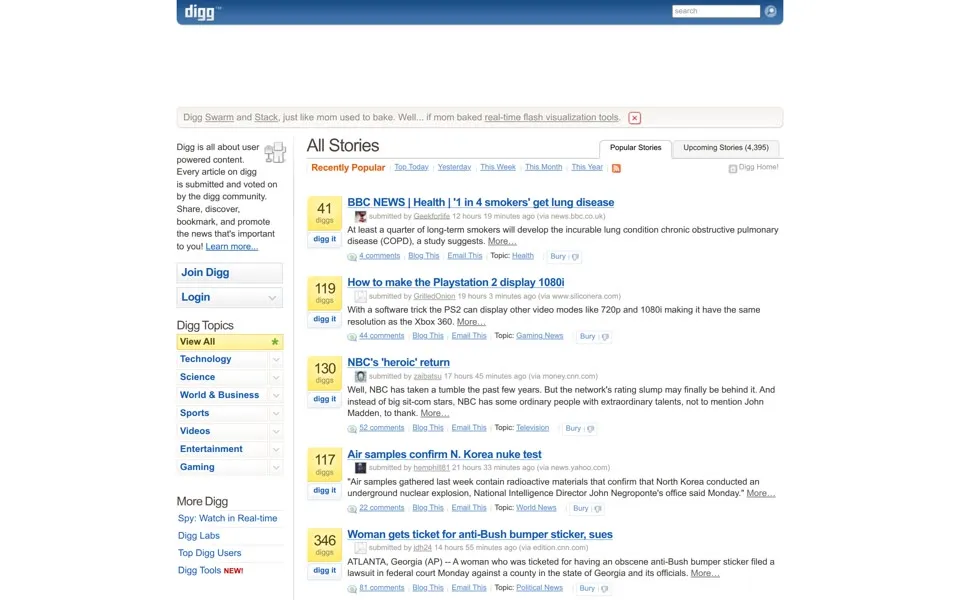Expand the Videos topic chevron
960x600 pixels.
[x=276, y=432]
